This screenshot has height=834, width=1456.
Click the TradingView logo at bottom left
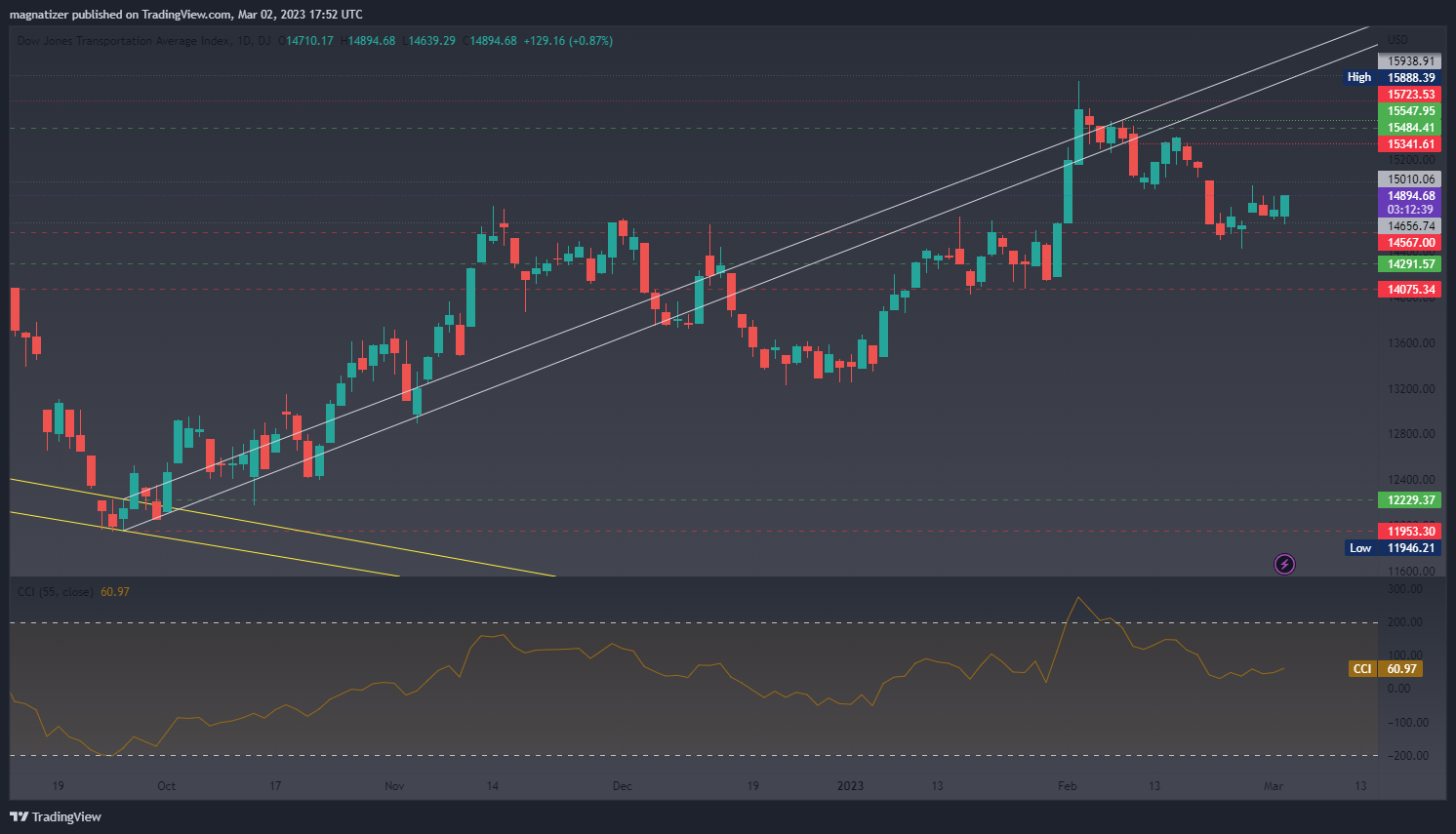point(56,816)
